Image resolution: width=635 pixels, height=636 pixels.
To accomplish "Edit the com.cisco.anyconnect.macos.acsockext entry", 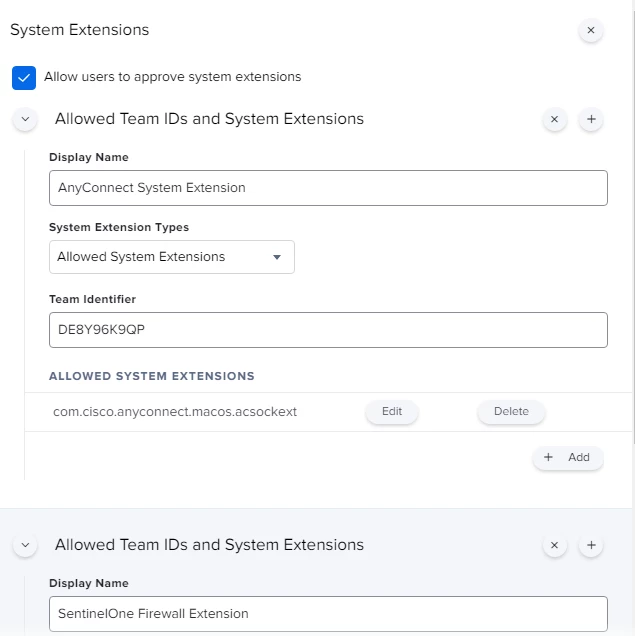I will 392,412.
